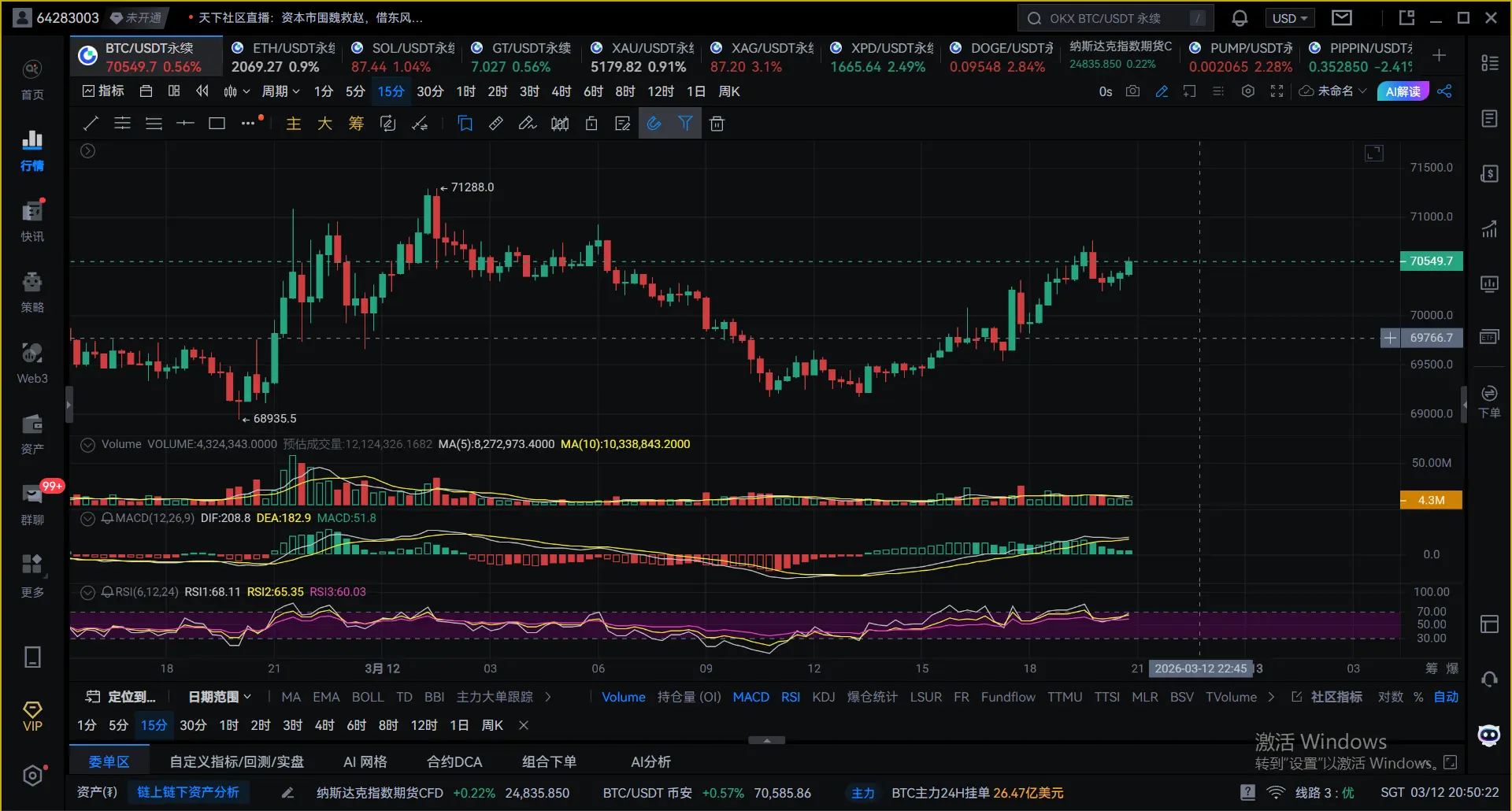Open 策略 strategy section in sidebar
The height and width of the screenshot is (811, 1512).
point(32,292)
